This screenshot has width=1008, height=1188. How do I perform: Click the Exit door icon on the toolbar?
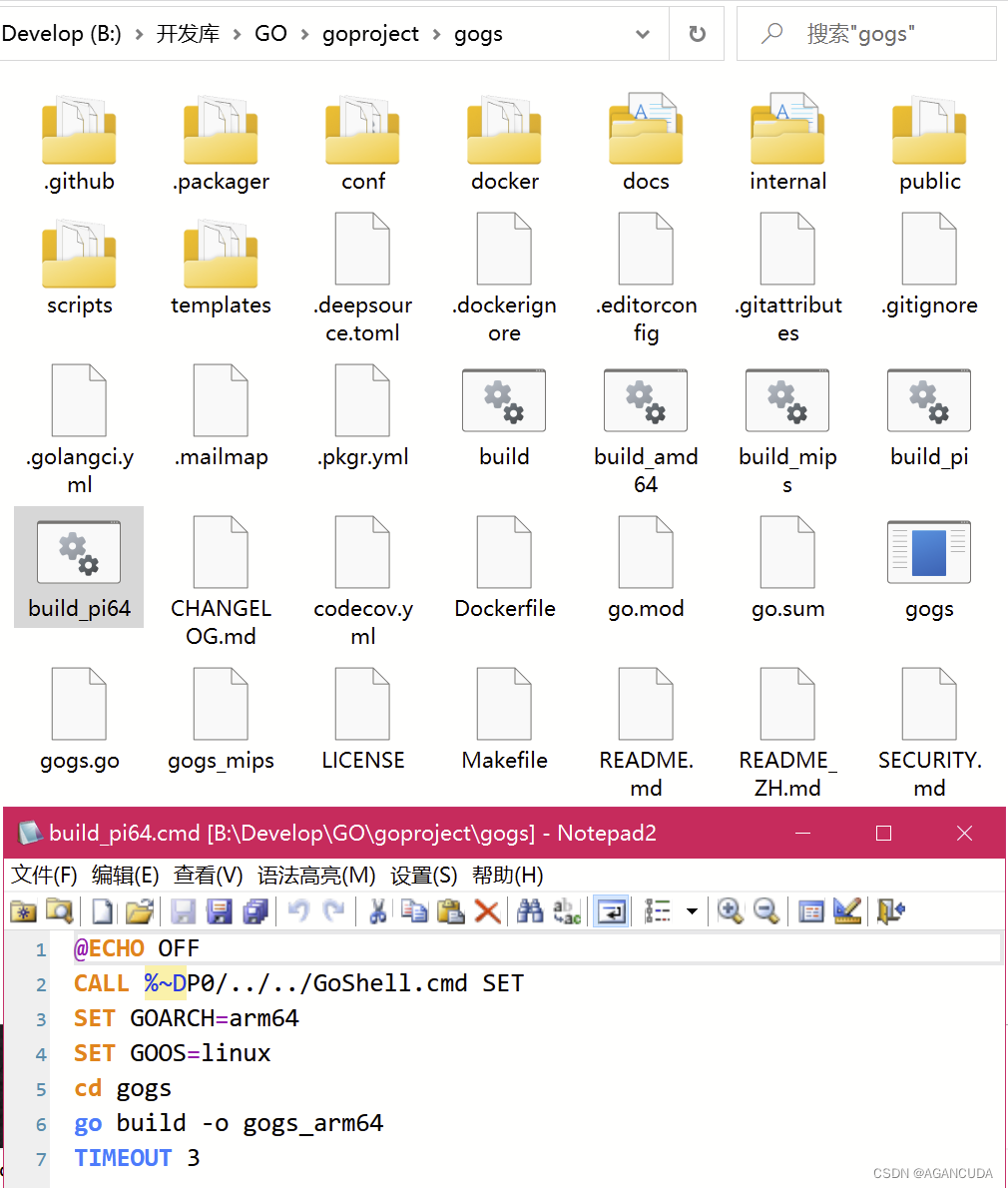[x=889, y=911]
